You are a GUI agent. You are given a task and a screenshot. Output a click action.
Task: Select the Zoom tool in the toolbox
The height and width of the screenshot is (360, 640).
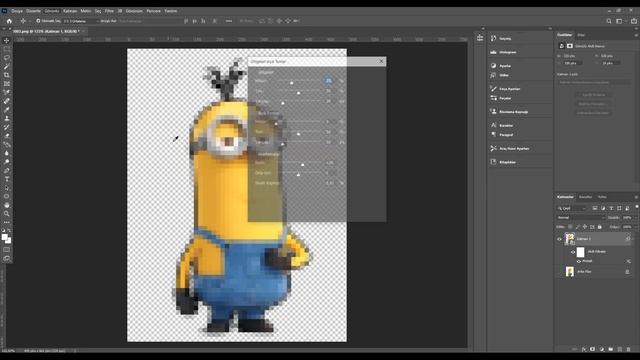click(x=7, y=213)
